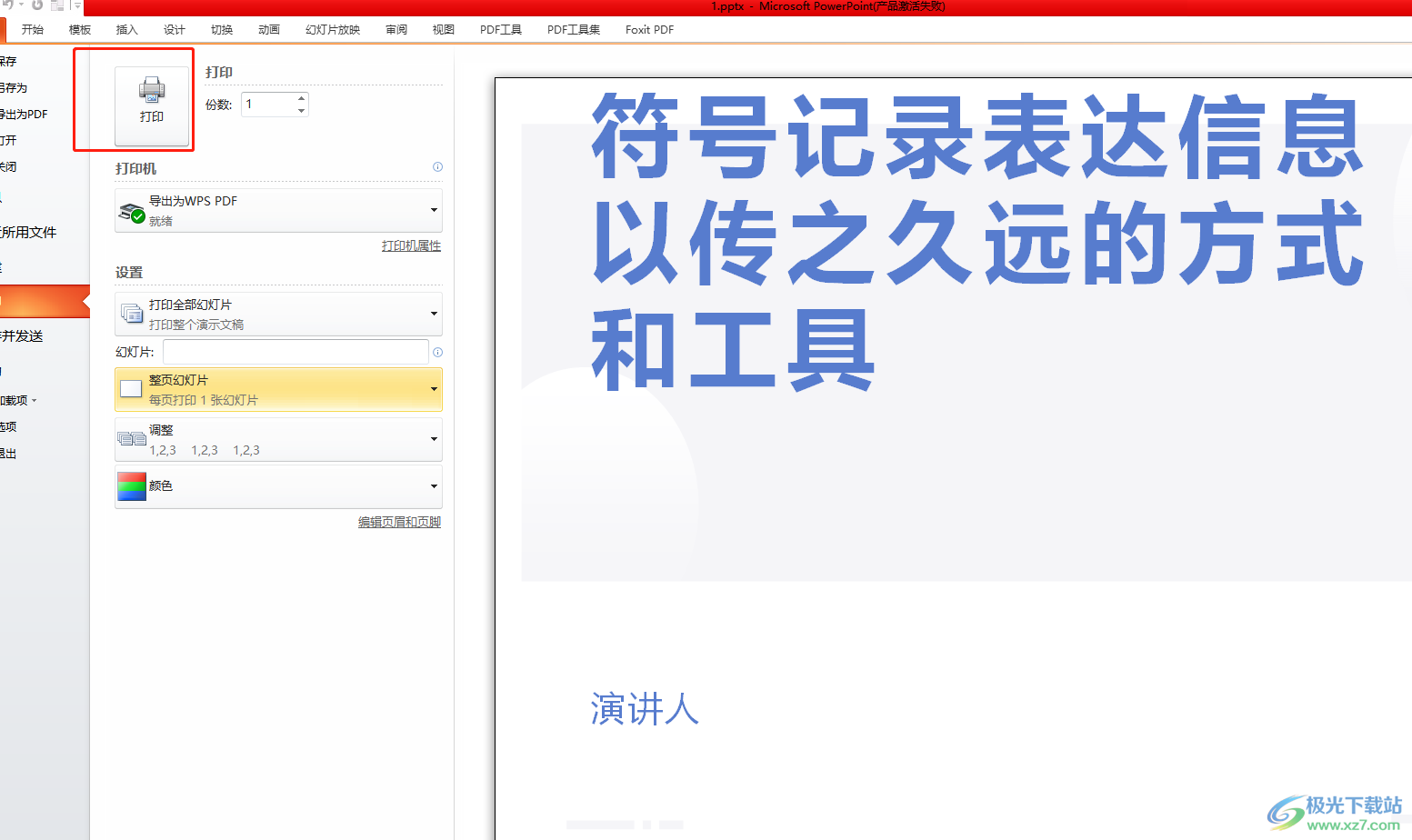Open the 模板 ribbon tab
This screenshot has height=840, width=1412.
[80, 30]
